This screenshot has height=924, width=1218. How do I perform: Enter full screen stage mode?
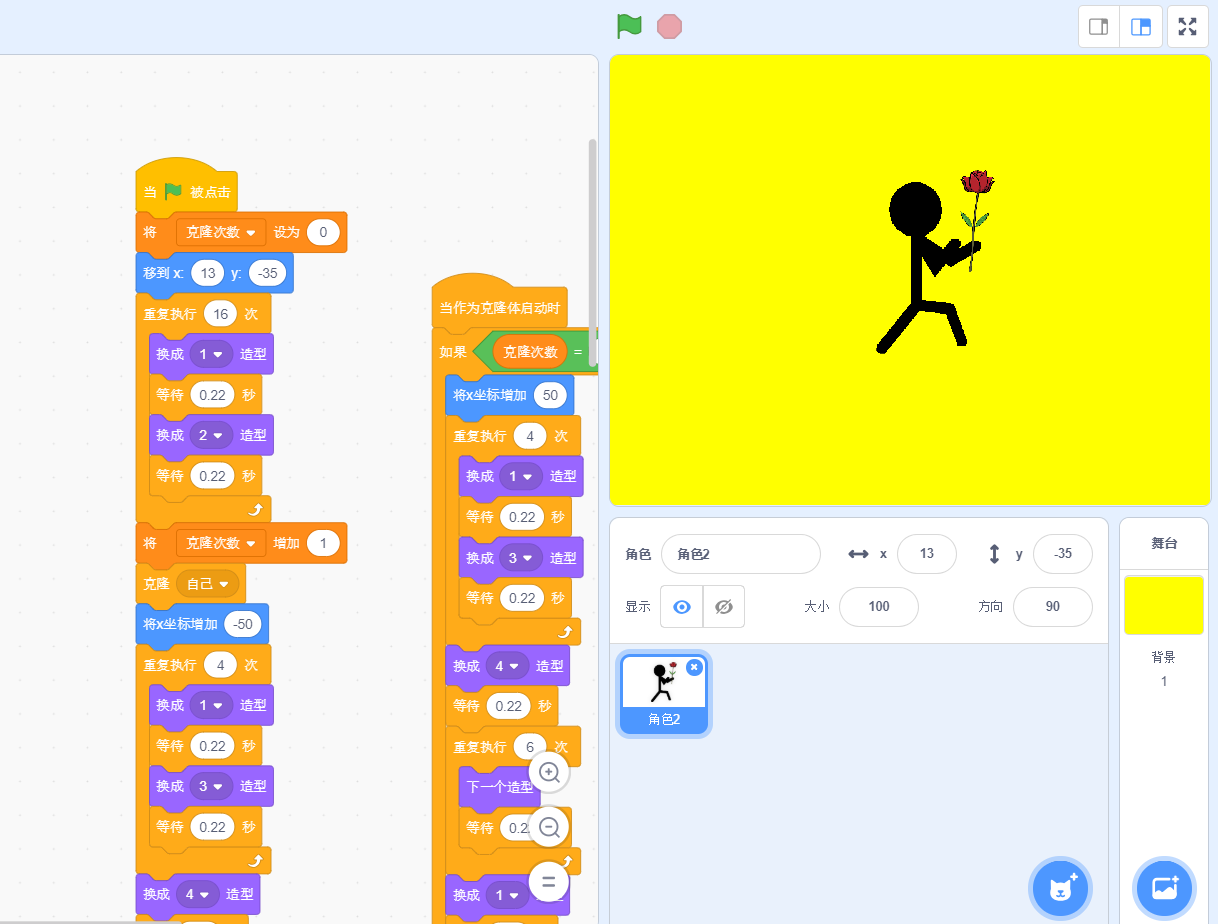pyautogui.click(x=1188, y=27)
